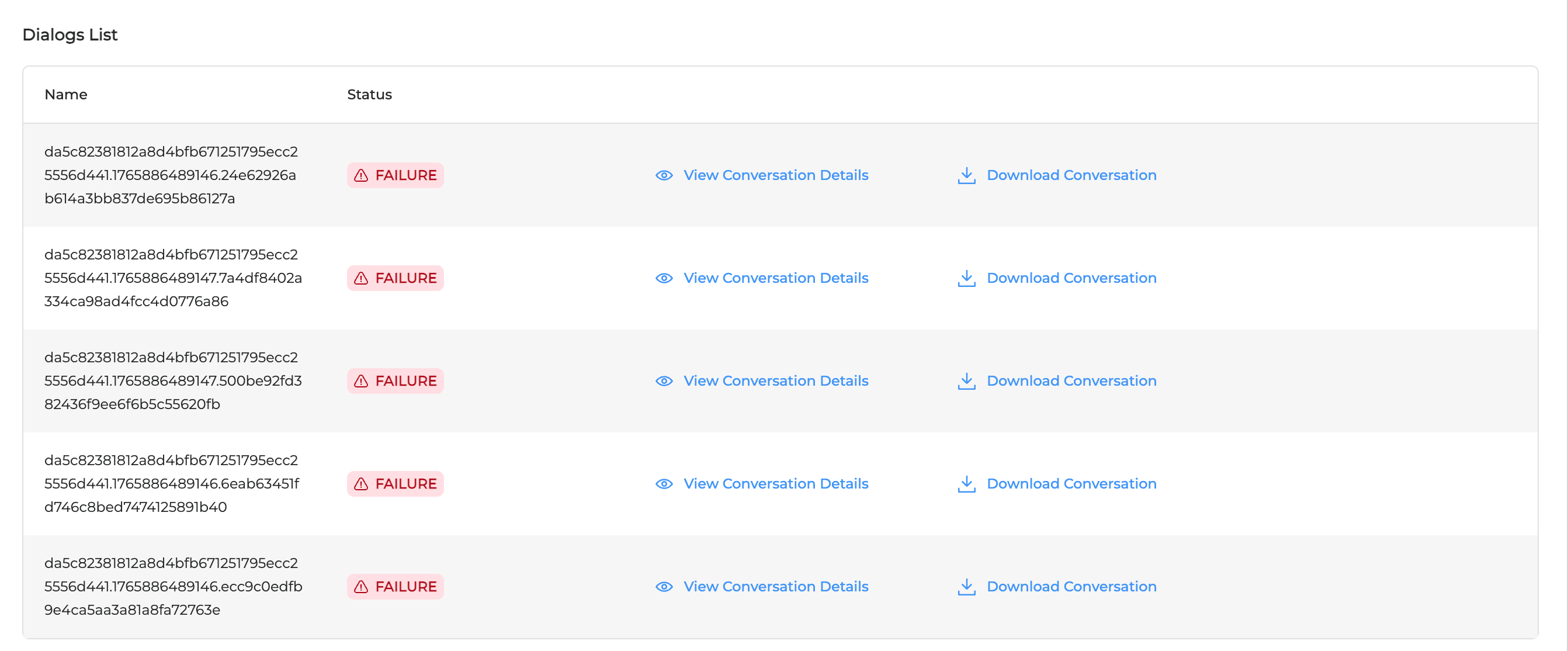1568x651 pixels.
Task: Click the FAILURE badge in last row
Action: click(395, 587)
